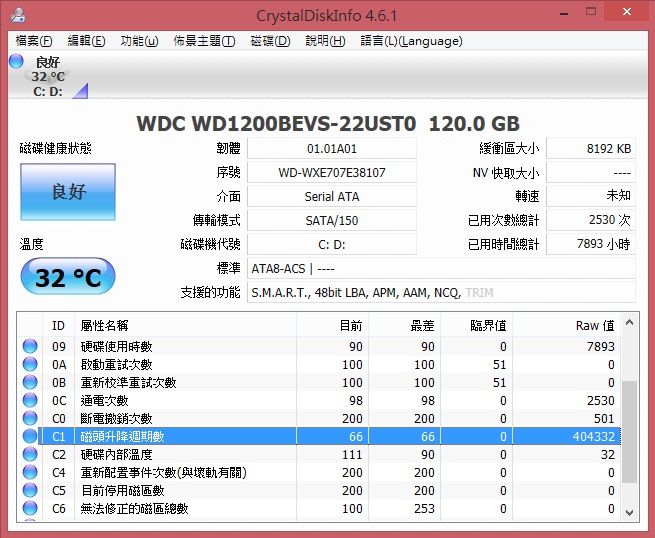Click the status orb for row C6
This screenshot has width=655, height=538.
pyautogui.click(x=30, y=508)
